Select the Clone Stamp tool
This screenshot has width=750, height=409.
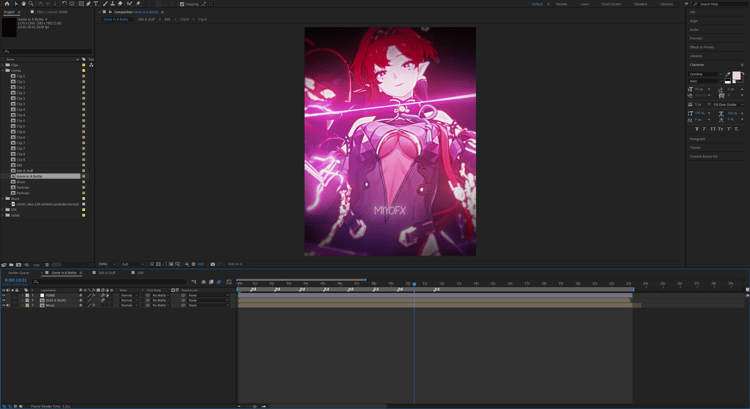(x=112, y=4)
